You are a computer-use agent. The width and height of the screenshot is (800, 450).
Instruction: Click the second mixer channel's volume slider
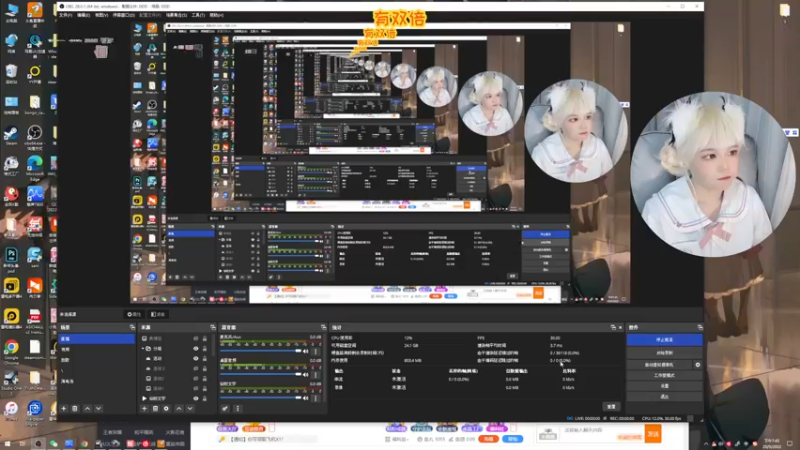point(260,374)
